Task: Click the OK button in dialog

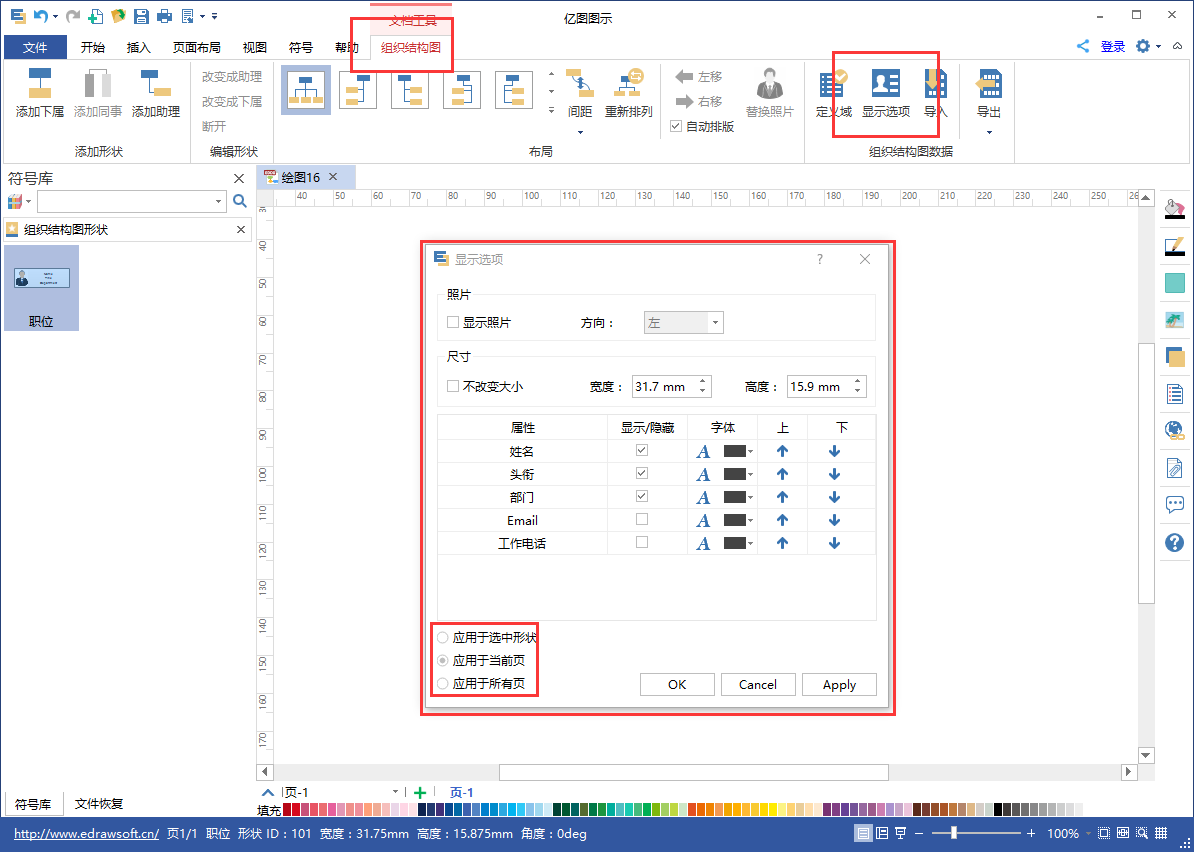Action: [x=677, y=684]
